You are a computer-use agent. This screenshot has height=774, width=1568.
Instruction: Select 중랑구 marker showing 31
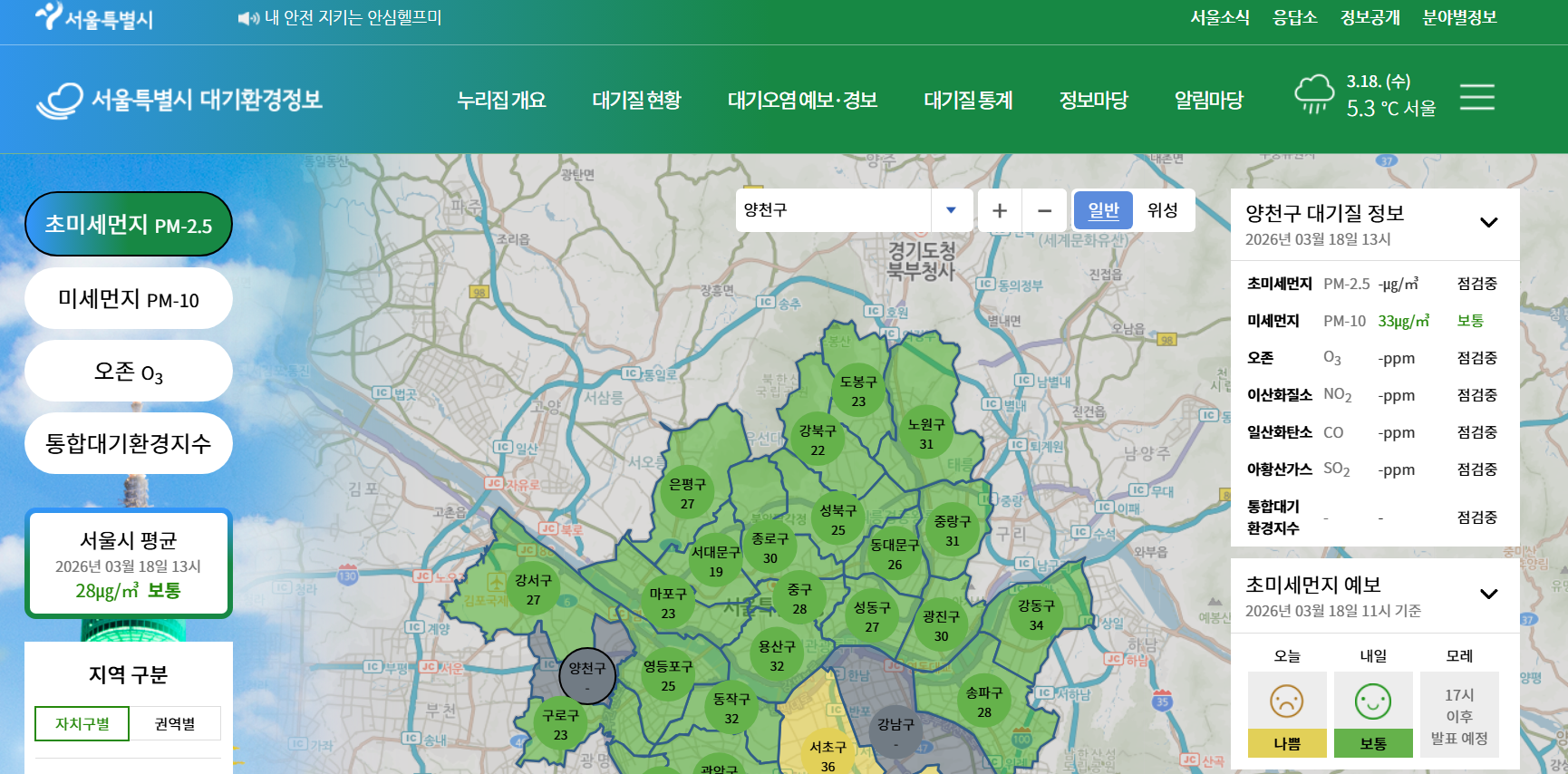[953, 530]
